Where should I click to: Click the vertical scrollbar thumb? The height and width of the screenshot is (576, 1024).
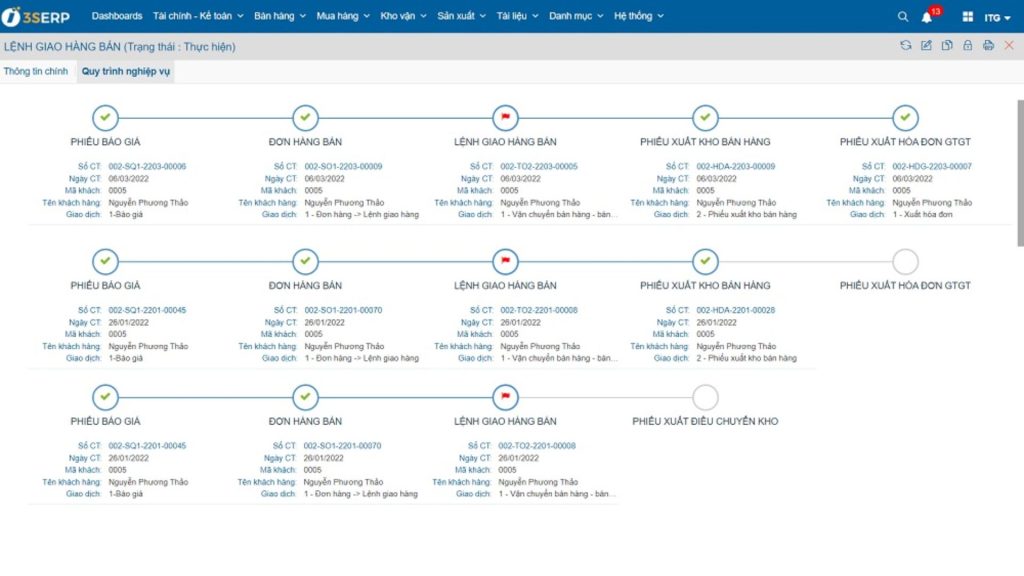(x=1020, y=173)
